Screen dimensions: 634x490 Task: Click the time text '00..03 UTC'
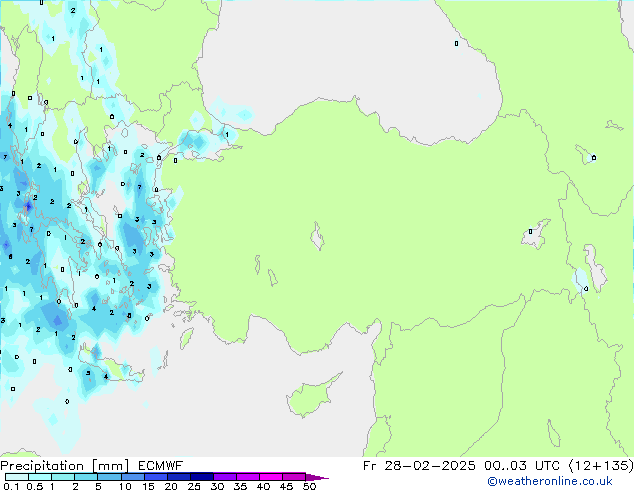(522, 466)
